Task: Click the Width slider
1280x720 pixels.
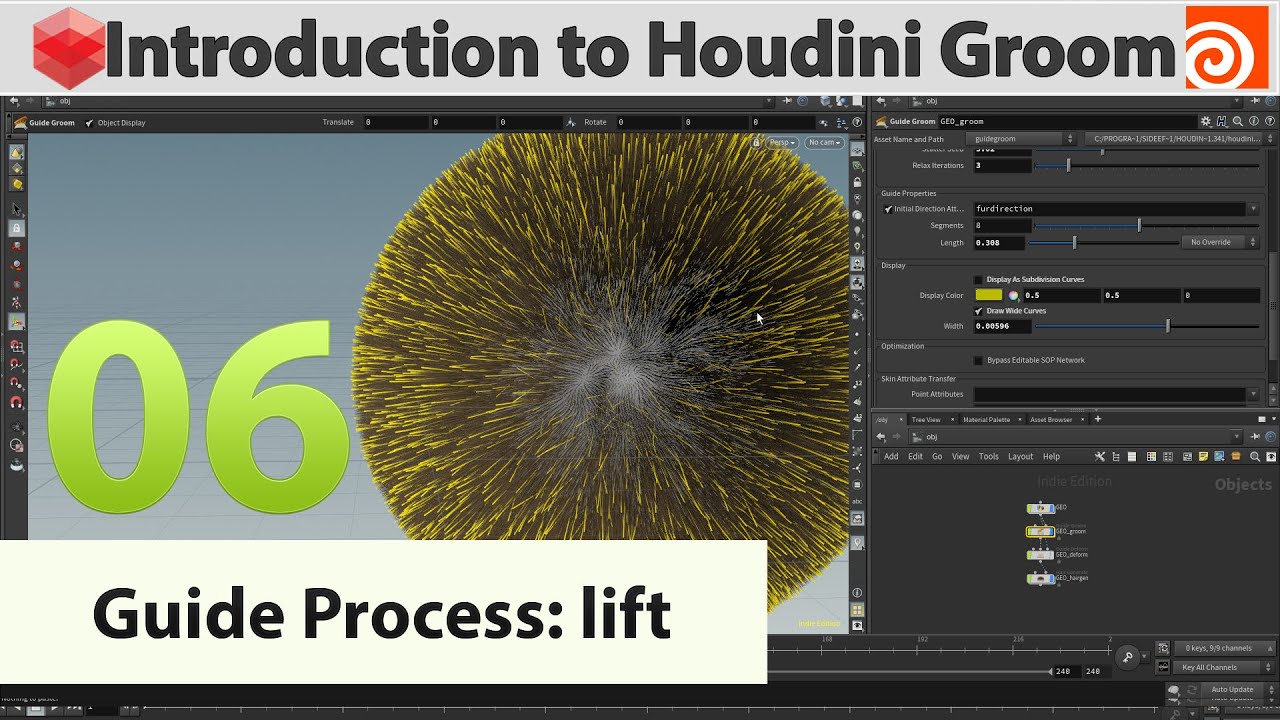Action: click(1146, 326)
